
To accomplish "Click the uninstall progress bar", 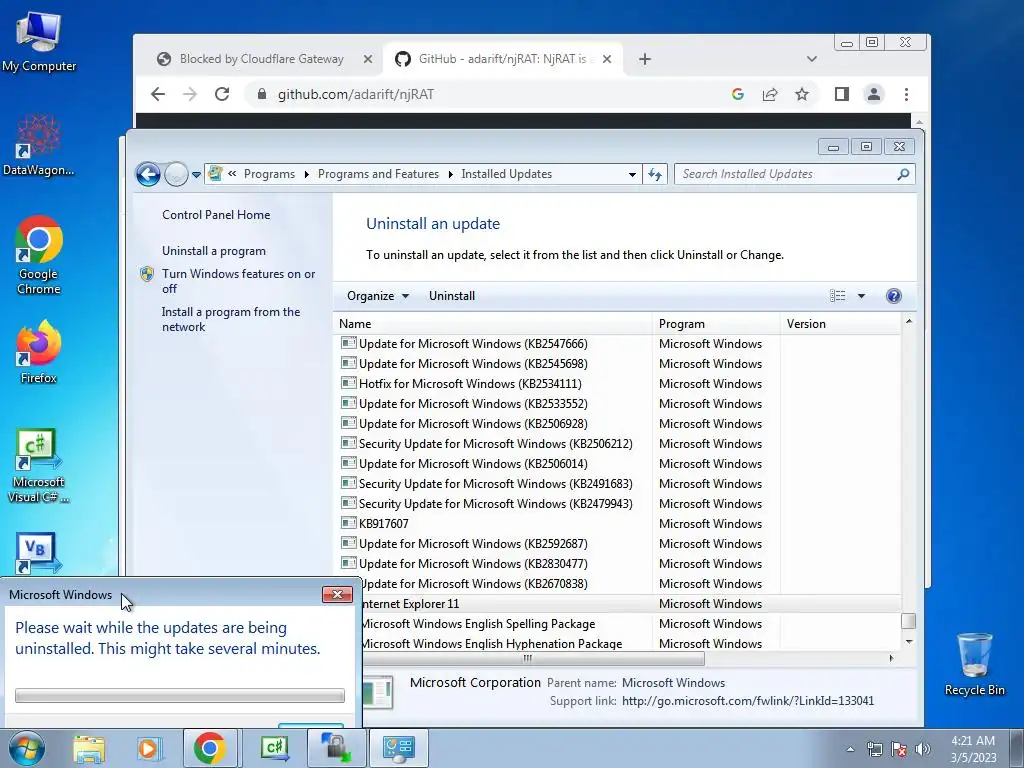I will 180,696.
